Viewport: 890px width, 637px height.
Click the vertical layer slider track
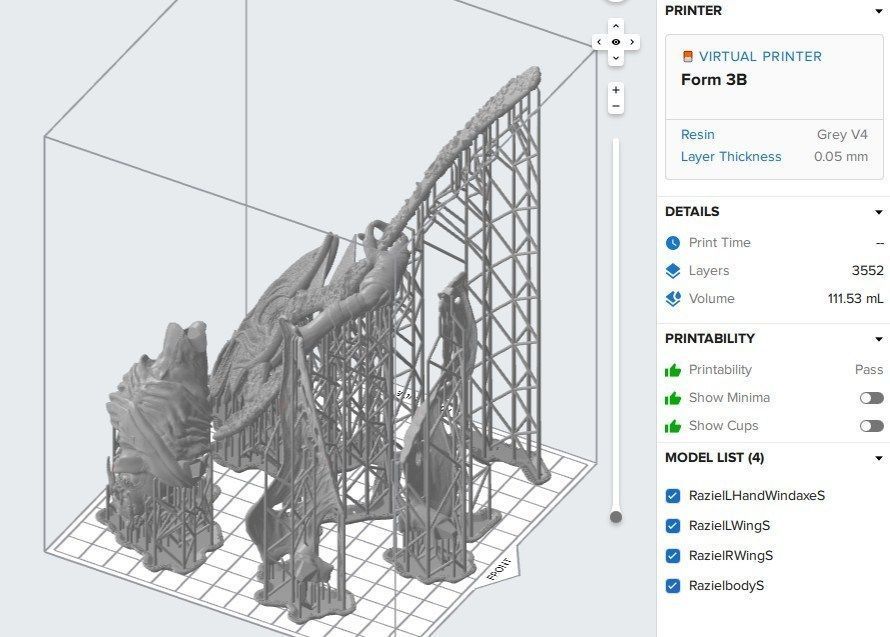coord(616,324)
